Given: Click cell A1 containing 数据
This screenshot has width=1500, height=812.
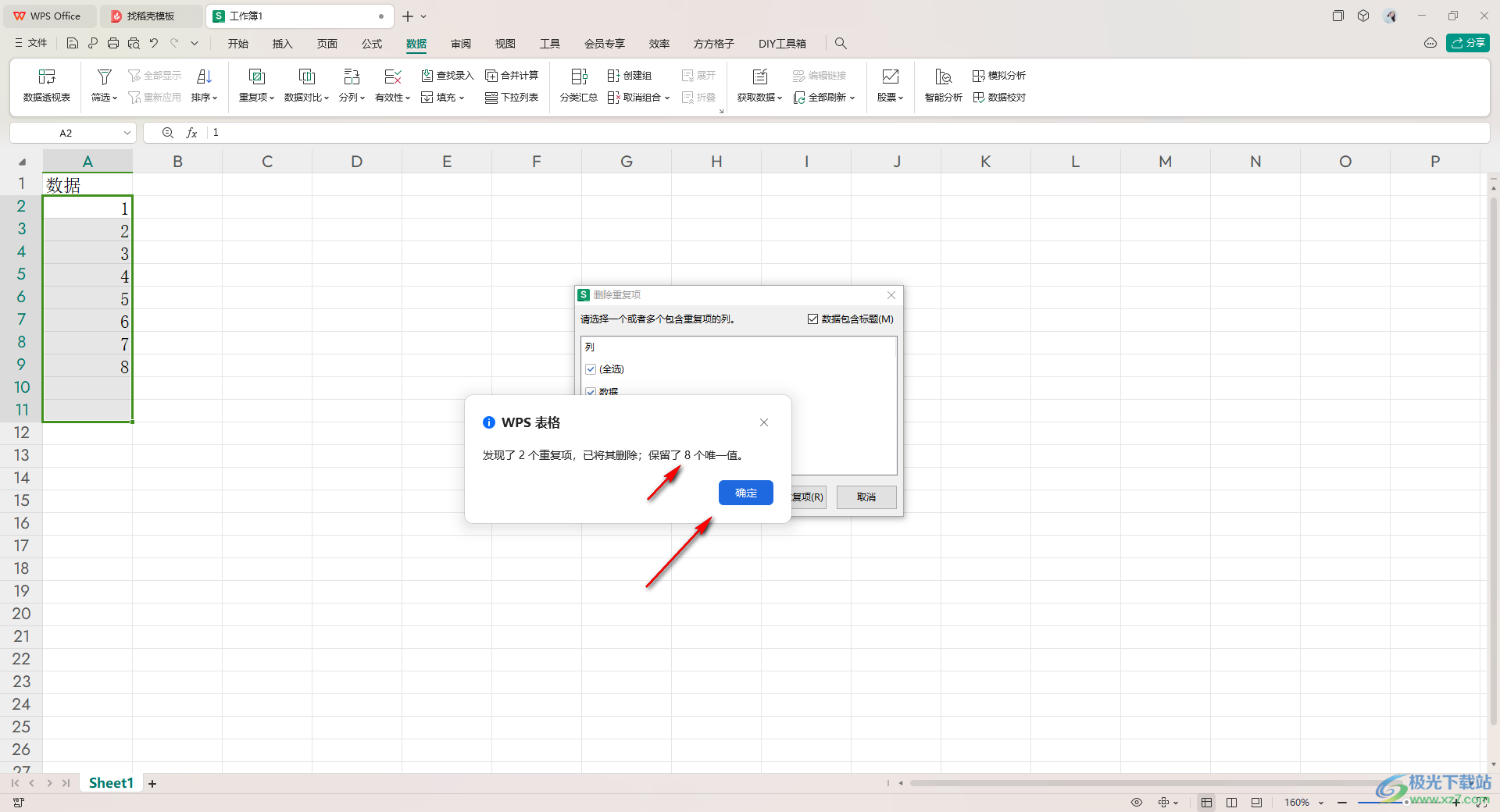Looking at the screenshot, I should point(87,184).
